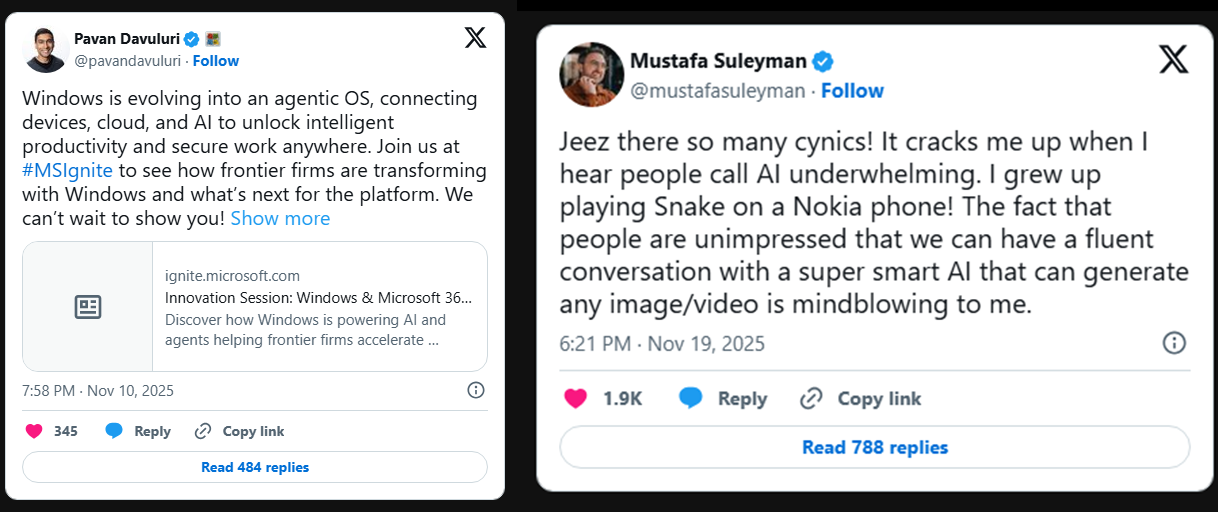Image resolution: width=1218 pixels, height=512 pixels.
Task: Click the 6:21 PM Nov 19, 2025 timestamp
Action: 662,344
